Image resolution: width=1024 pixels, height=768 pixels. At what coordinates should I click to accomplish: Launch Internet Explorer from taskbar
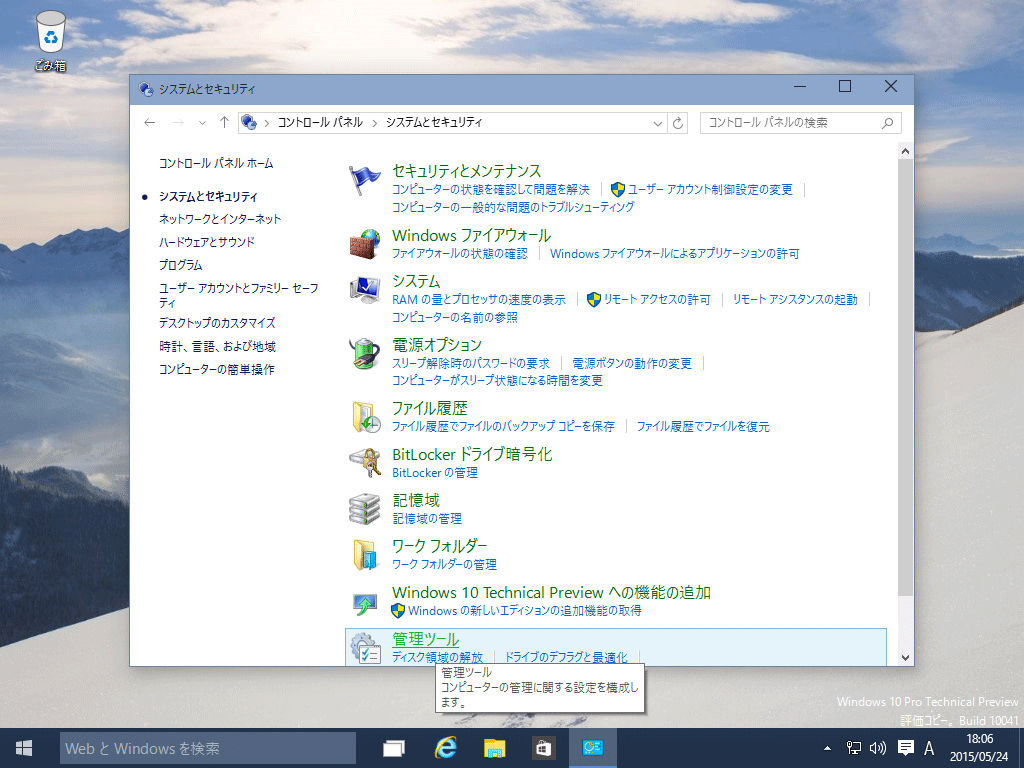pyautogui.click(x=445, y=748)
